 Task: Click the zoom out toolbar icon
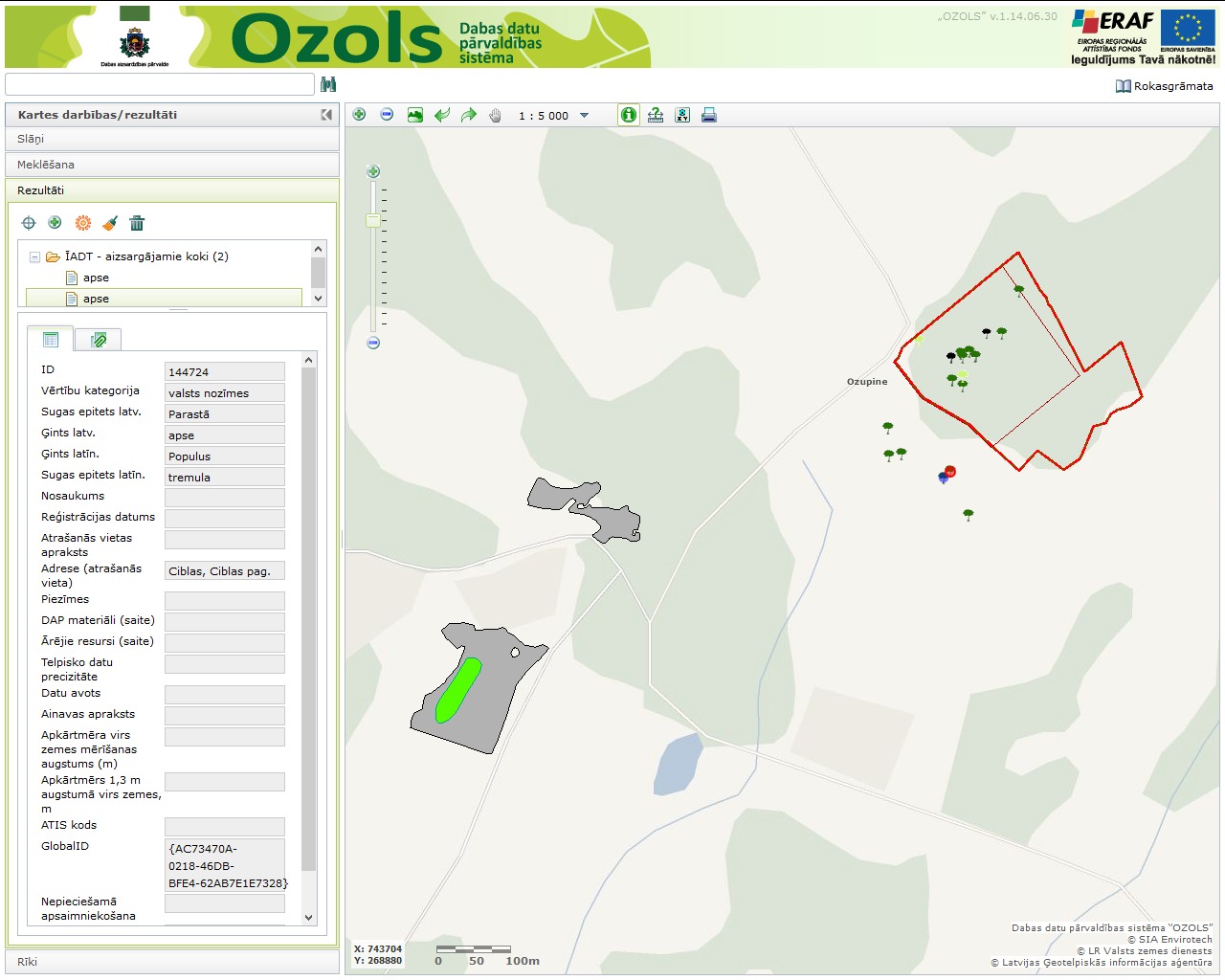(387, 115)
